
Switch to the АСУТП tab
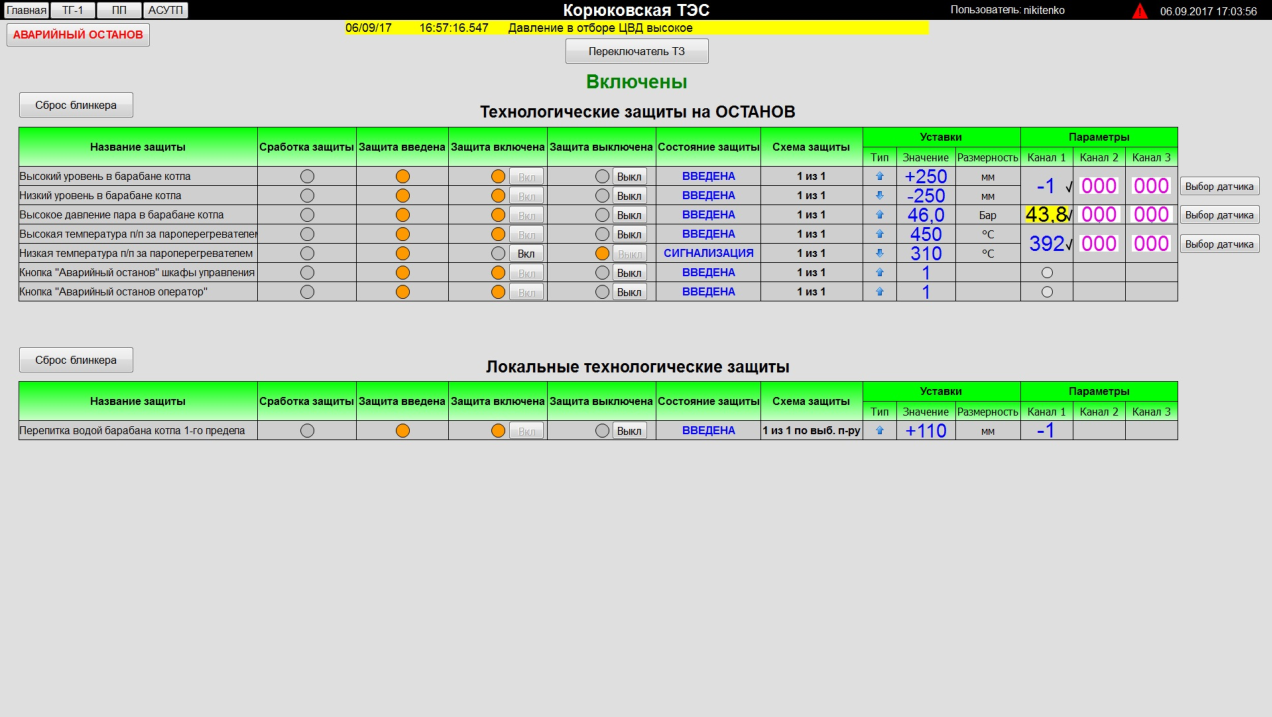(166, 10)
